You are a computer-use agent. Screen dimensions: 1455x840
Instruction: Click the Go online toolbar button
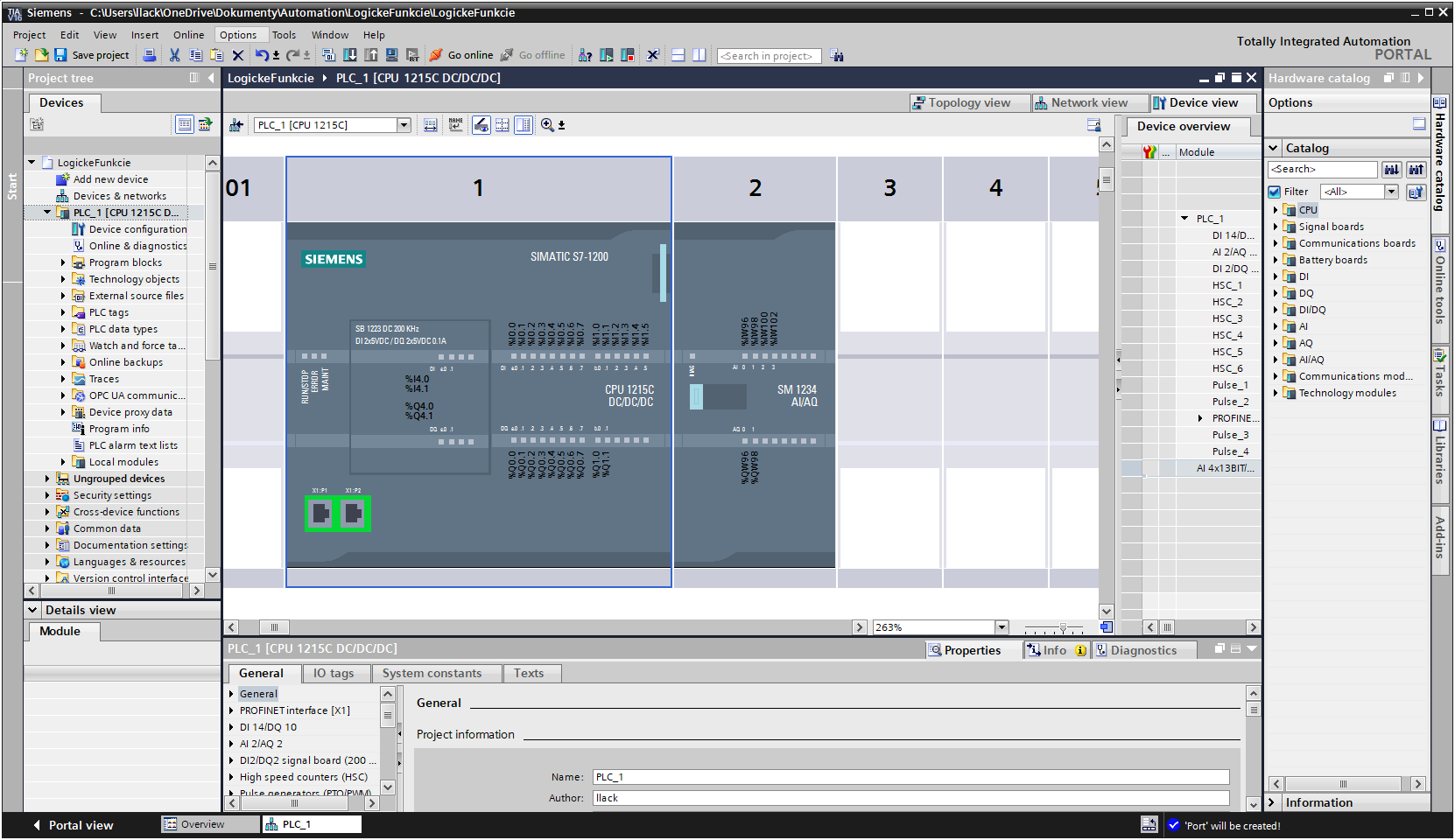pyautogui.click(x=461, y=55)
